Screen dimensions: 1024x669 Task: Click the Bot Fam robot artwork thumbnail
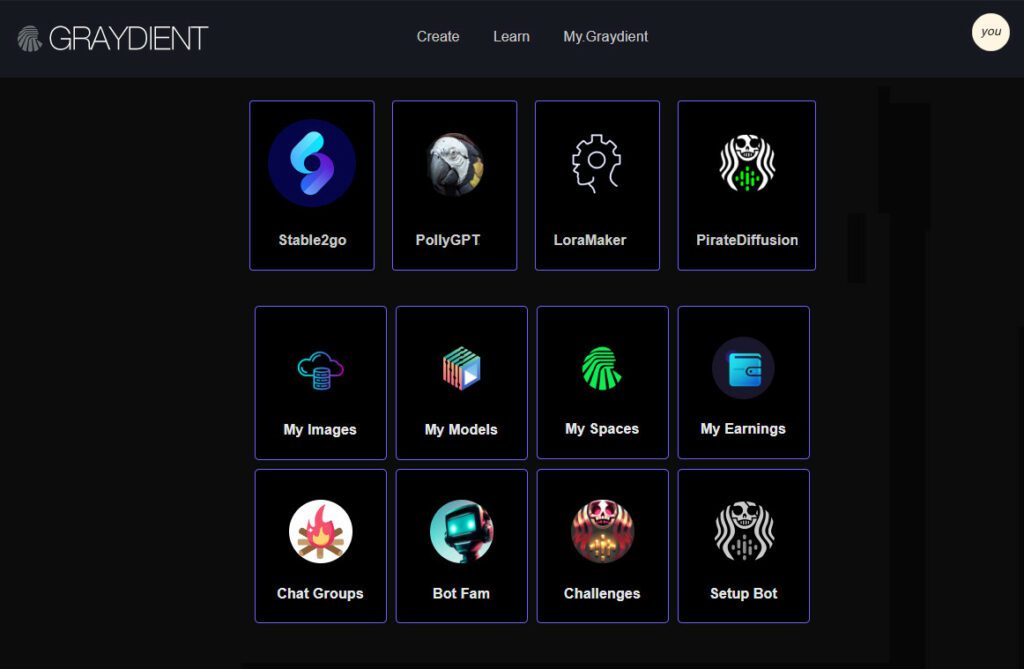[x=461, y=531]
